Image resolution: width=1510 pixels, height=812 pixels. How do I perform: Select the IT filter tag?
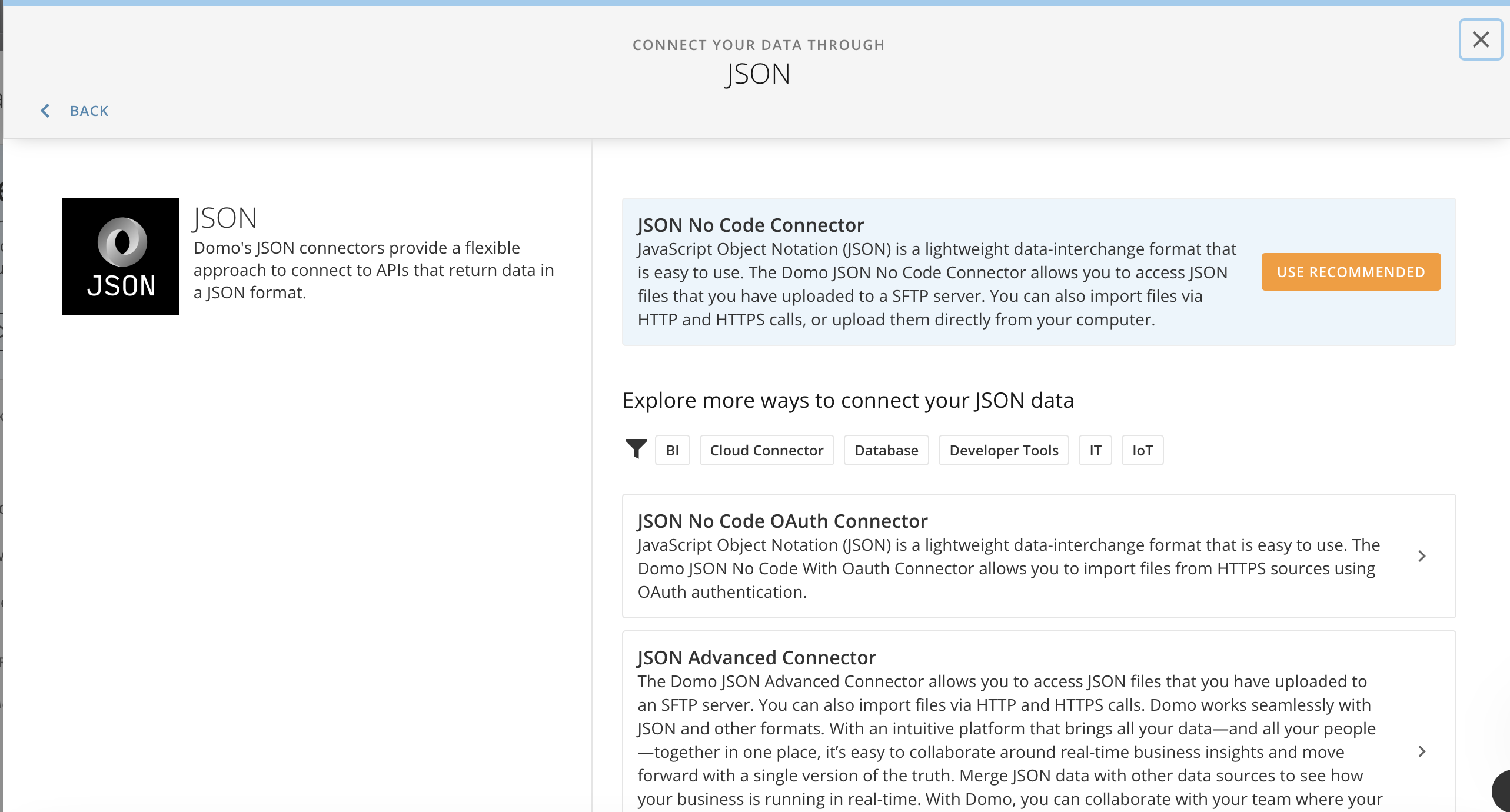point(1095,450)
